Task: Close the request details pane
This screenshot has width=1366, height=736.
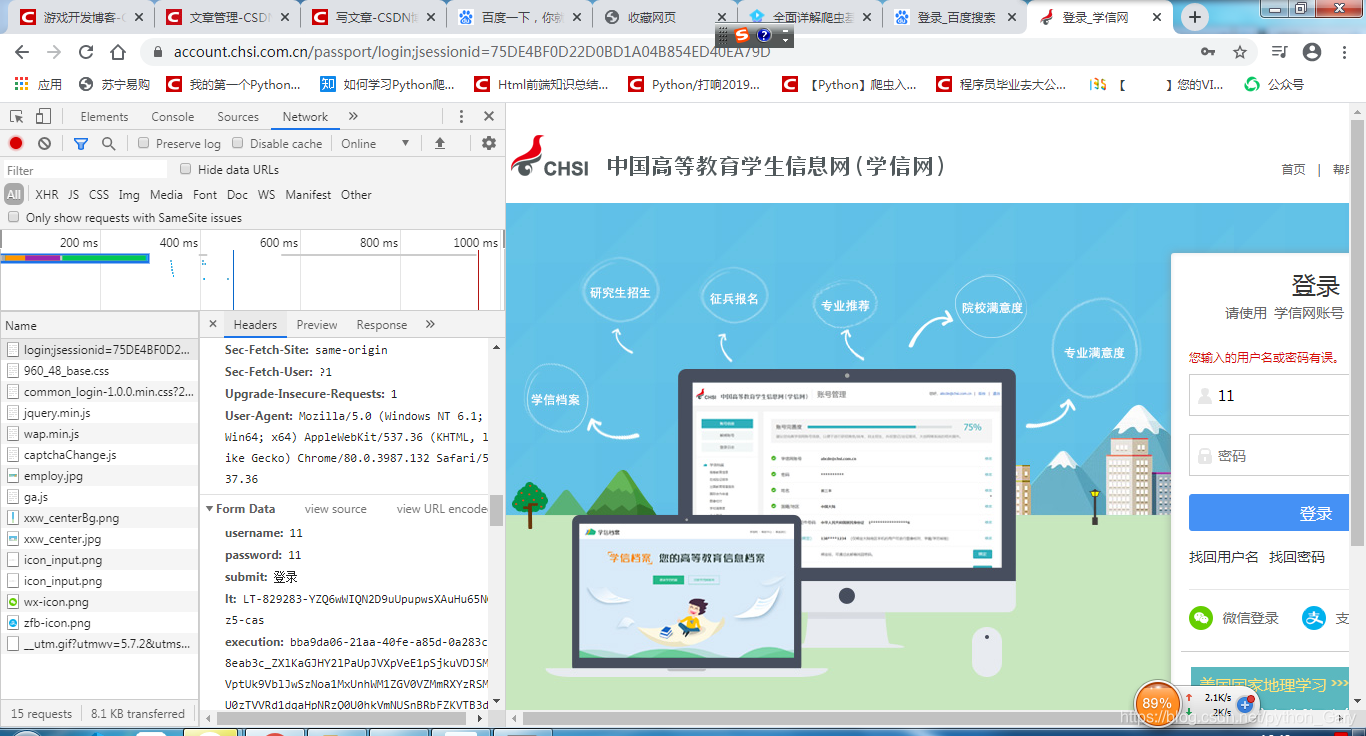Action: click(212, 324)
